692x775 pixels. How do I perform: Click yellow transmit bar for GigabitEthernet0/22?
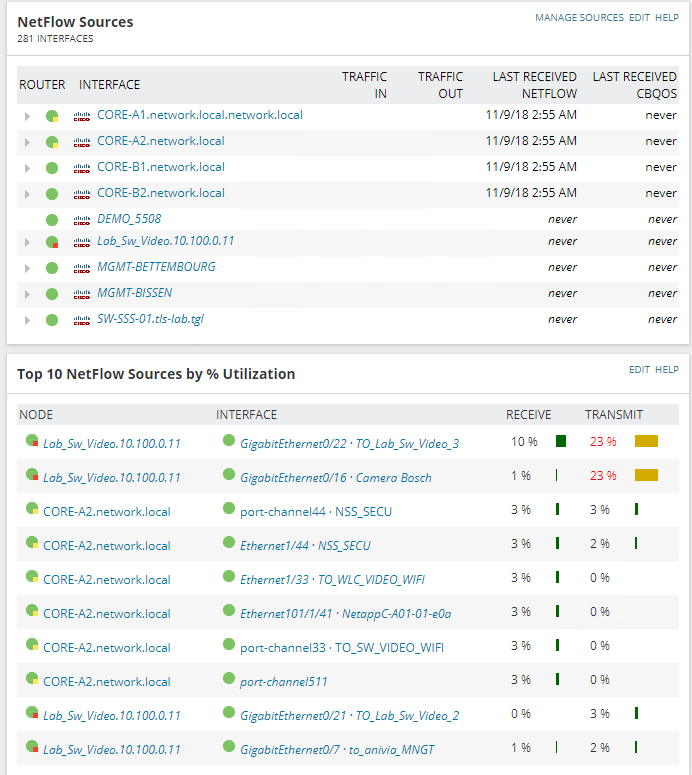pos(646,441)
